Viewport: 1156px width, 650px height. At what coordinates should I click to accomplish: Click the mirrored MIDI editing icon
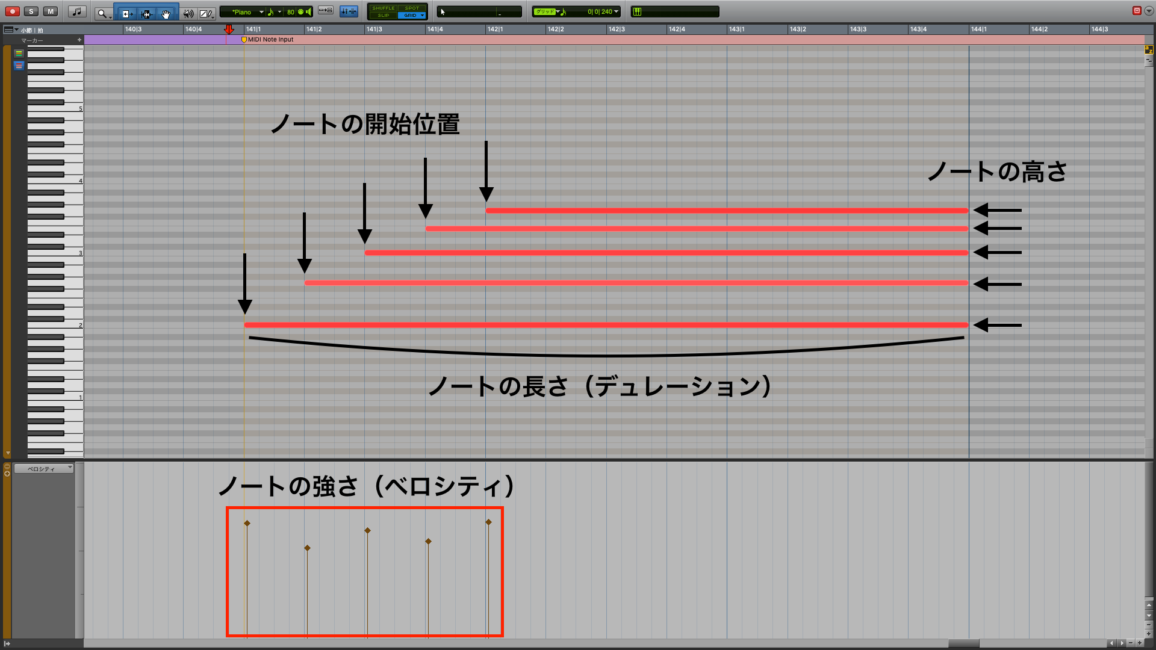[325, 11]
